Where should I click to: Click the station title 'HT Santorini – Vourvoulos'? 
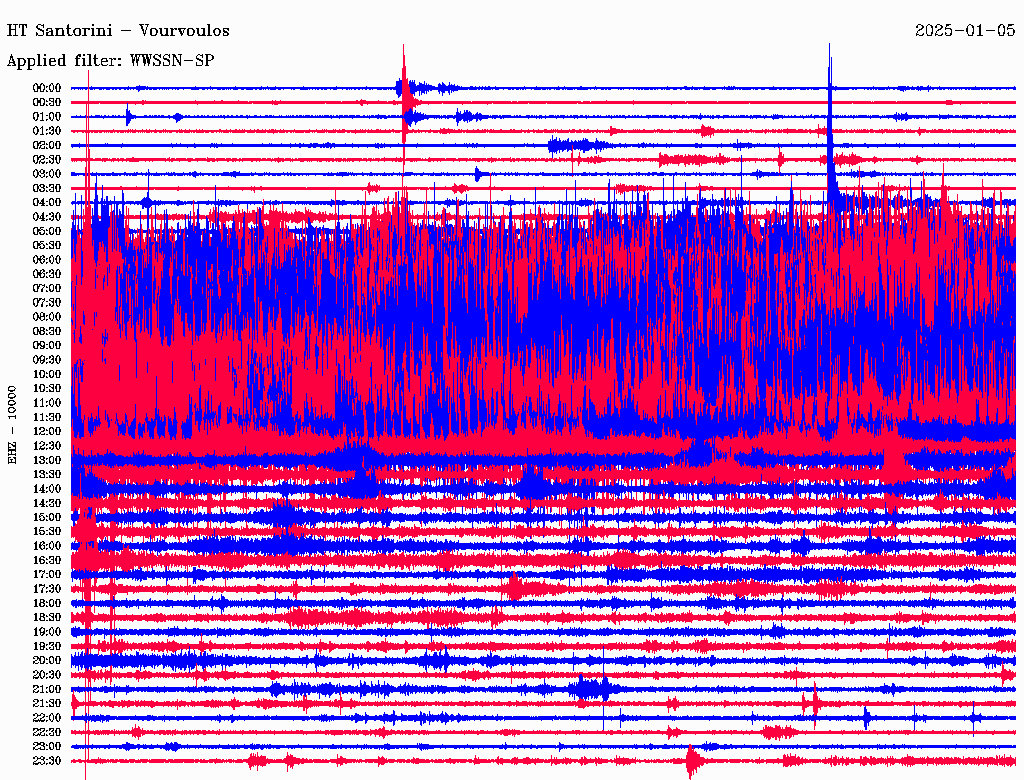click(118, 31)
